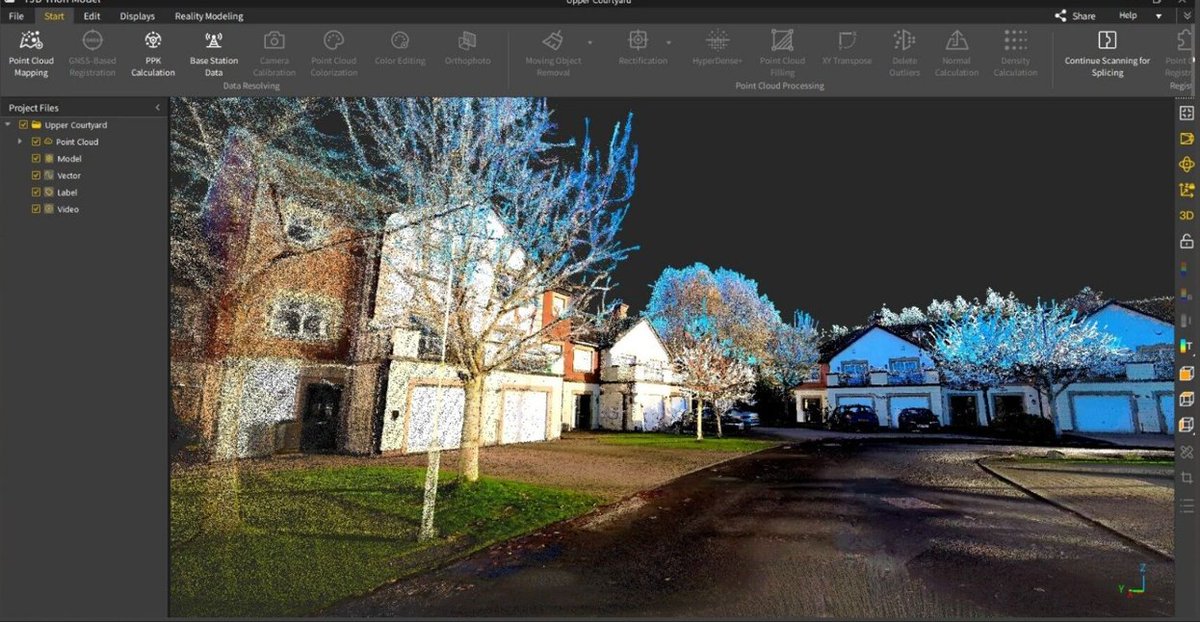
Task: Open GNSS-Based Registration
Action: 92,53
